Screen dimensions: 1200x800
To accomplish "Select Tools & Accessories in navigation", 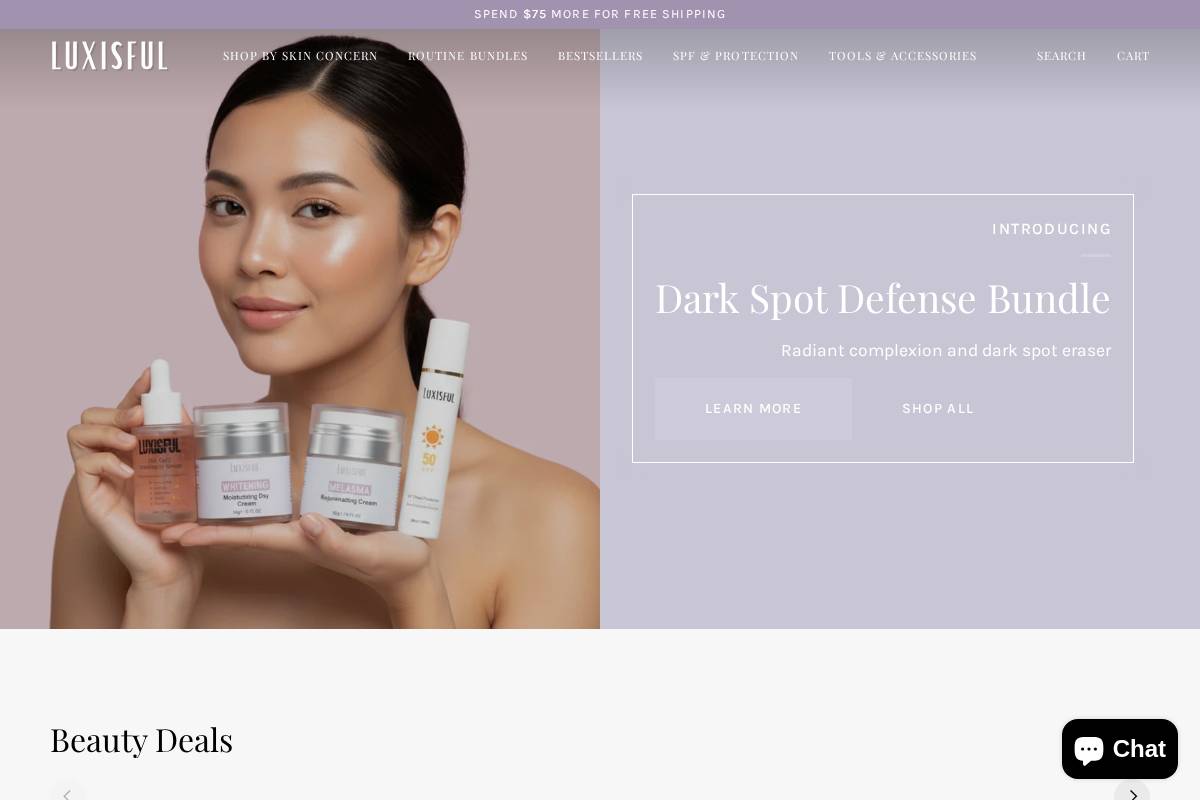I will click(902, 56).
